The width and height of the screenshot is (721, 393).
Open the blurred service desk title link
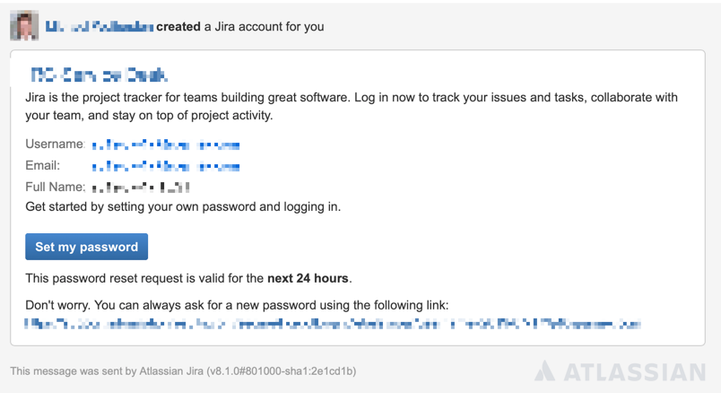point(99,75)
